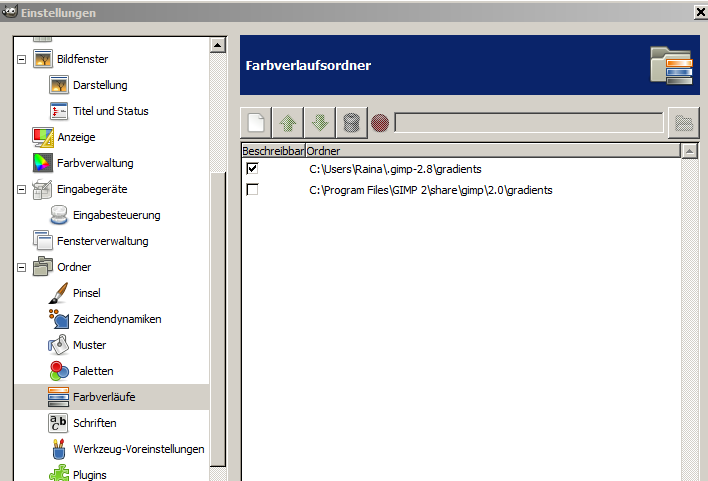Open Pinsel folder settings
708x481 pixels.
[x=87, y=293]
